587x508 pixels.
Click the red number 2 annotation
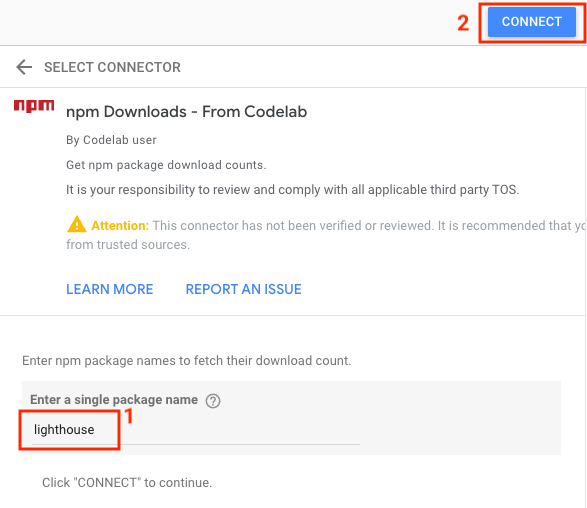click(x=463, y=23)
